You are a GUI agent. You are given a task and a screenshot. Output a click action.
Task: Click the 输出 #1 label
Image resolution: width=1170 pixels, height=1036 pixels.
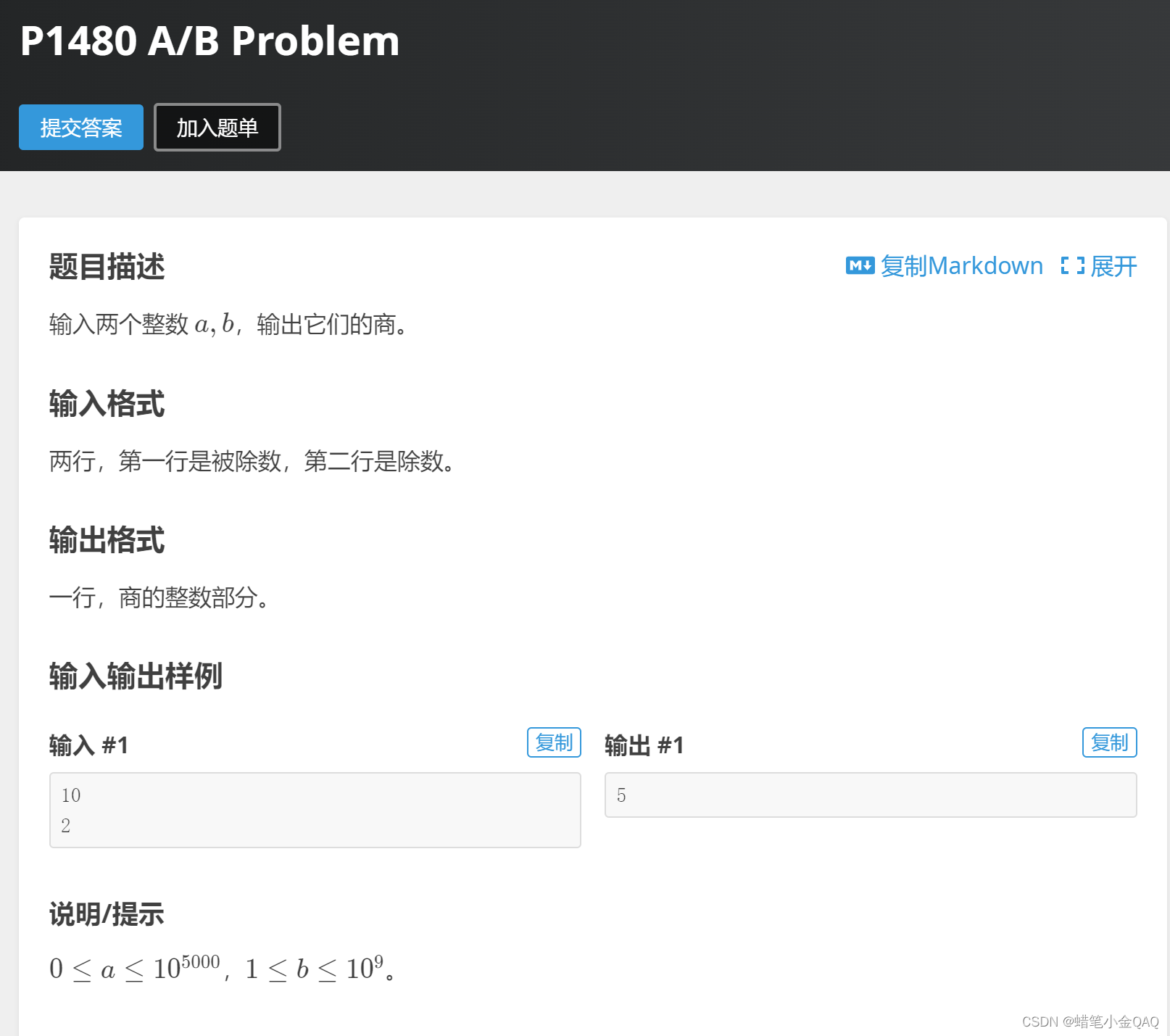pyautogui.click(x=644, y=745)
